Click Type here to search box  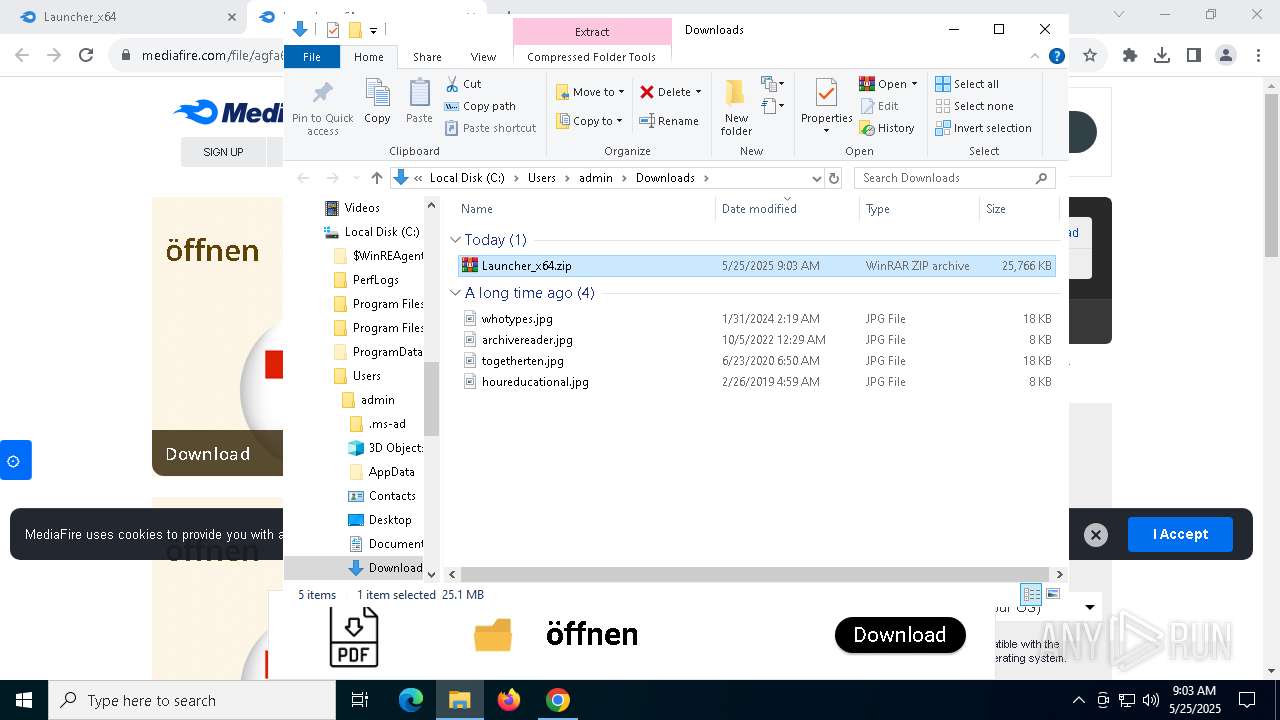192,700
